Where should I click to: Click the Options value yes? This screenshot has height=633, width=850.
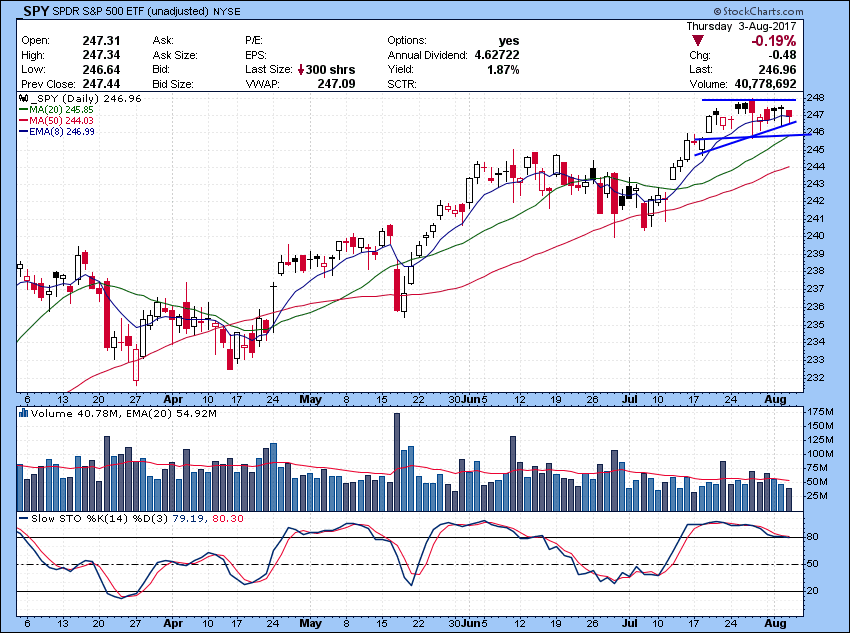(509, 41)
